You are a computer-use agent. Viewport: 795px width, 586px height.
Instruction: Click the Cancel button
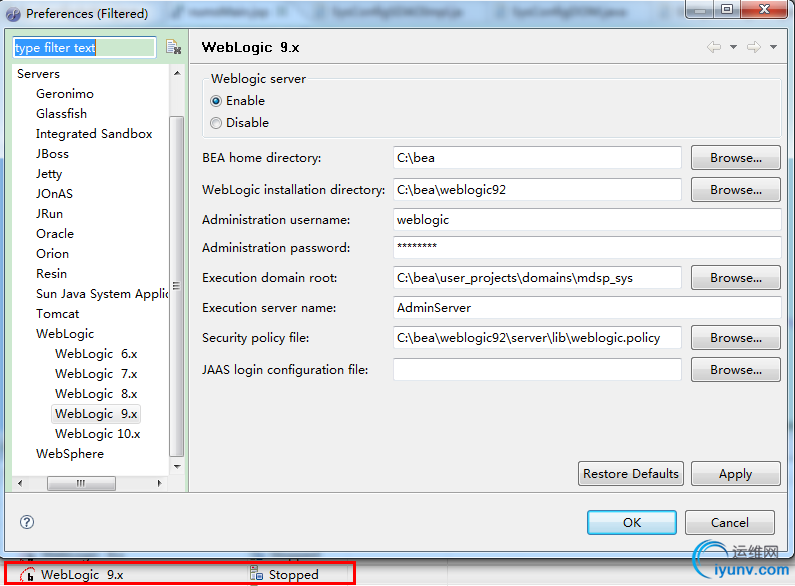click(x=730, y=522)
